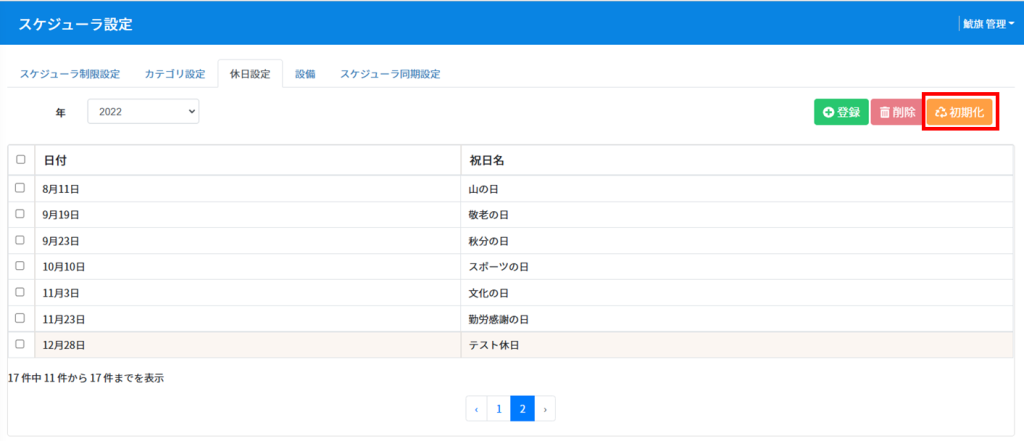Go to page 1 of holiday list
The height and width of the screenshot is (441, 1024).
click(x=499, y=408)
